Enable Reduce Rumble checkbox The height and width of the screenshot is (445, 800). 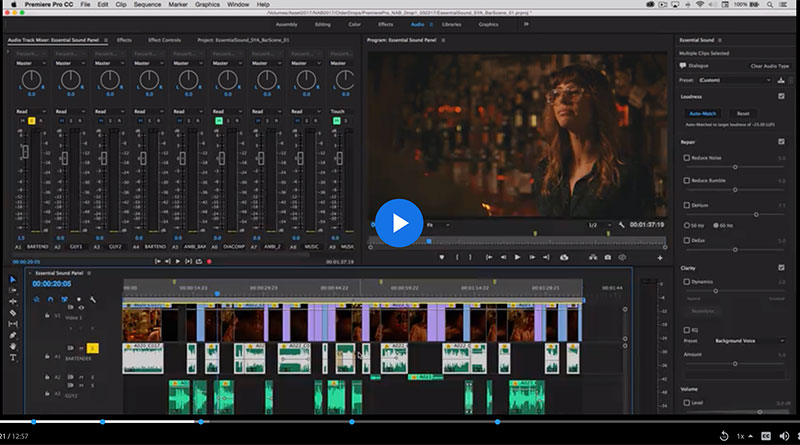(x=687, y=180)
